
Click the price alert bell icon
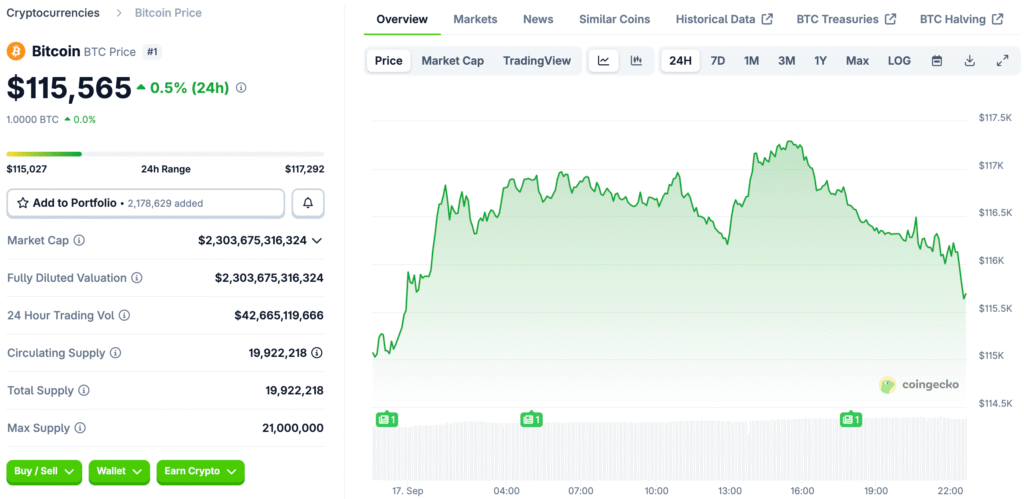point(308,203)
